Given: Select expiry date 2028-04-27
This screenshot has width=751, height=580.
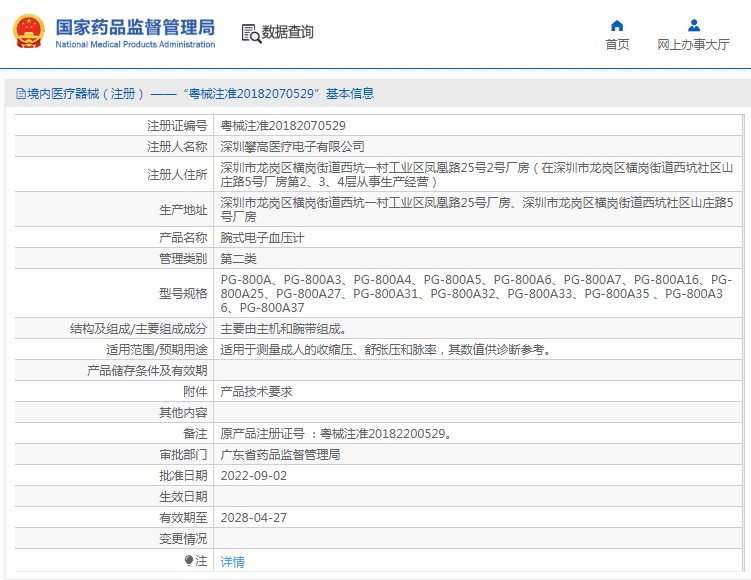Looking at the screenshot, I should coord(254,518).
